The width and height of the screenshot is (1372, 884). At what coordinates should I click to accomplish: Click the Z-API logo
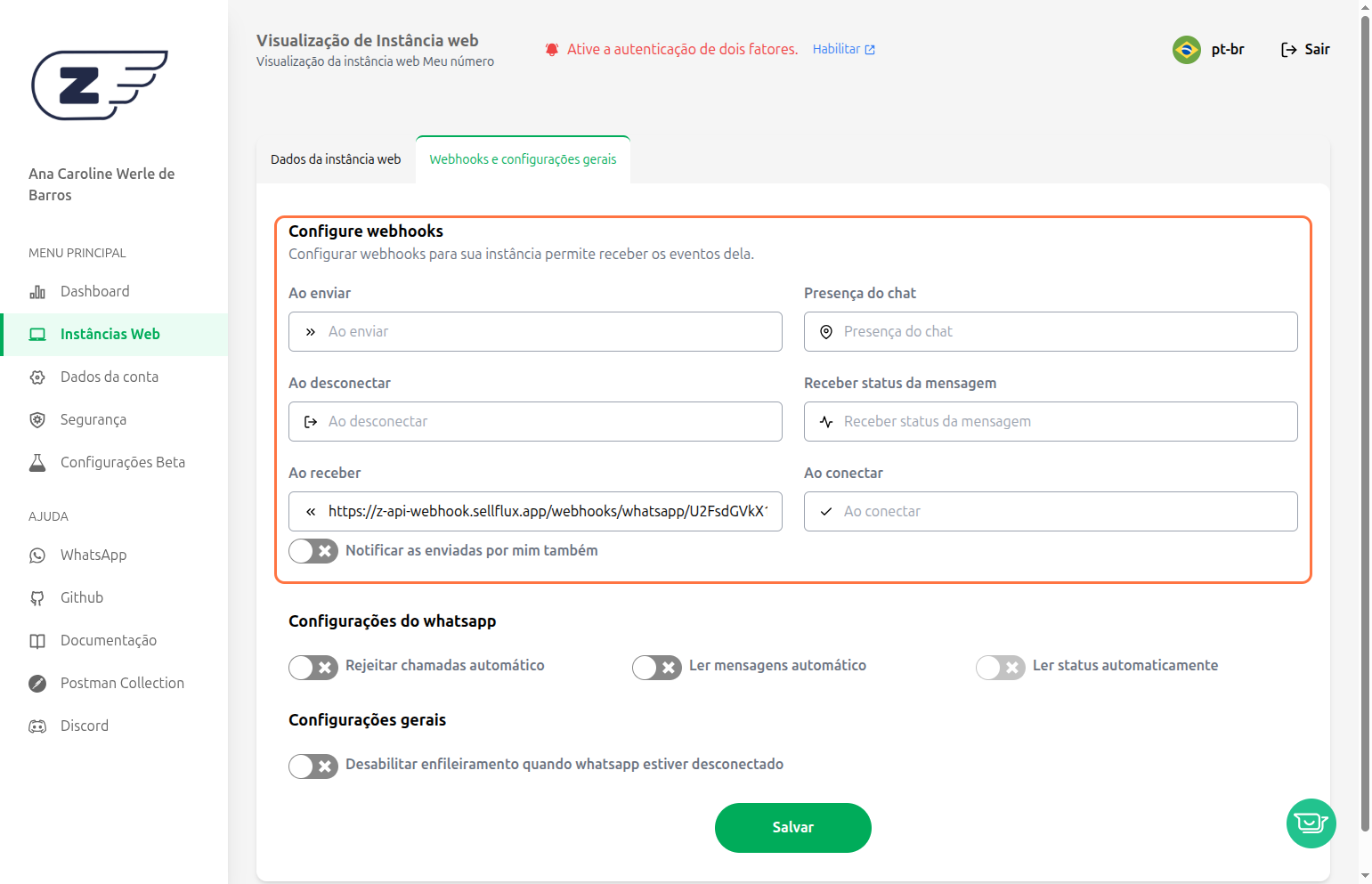point(99,85)
